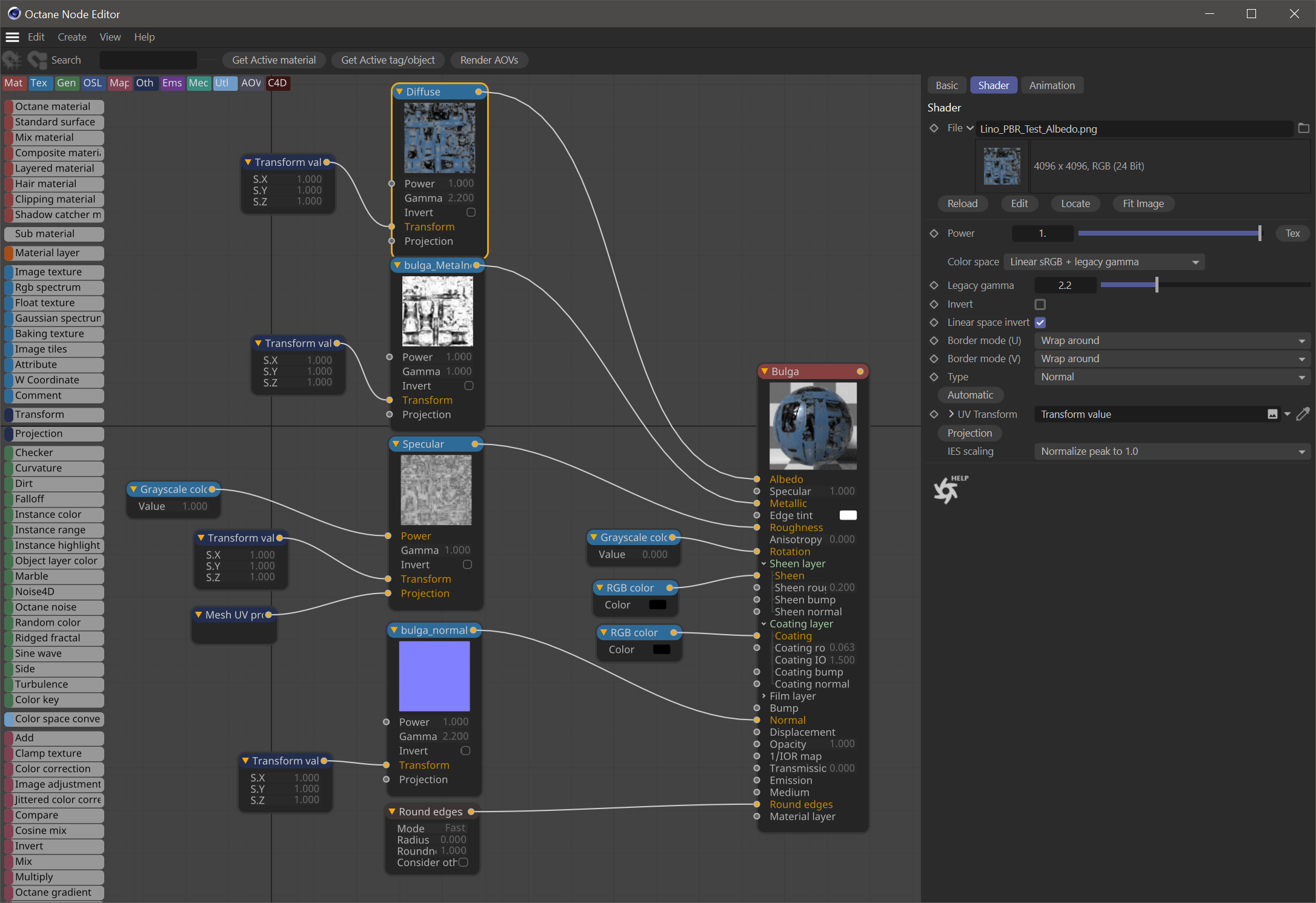Click the Power keyframe diamond icon

tap(934, 233)
